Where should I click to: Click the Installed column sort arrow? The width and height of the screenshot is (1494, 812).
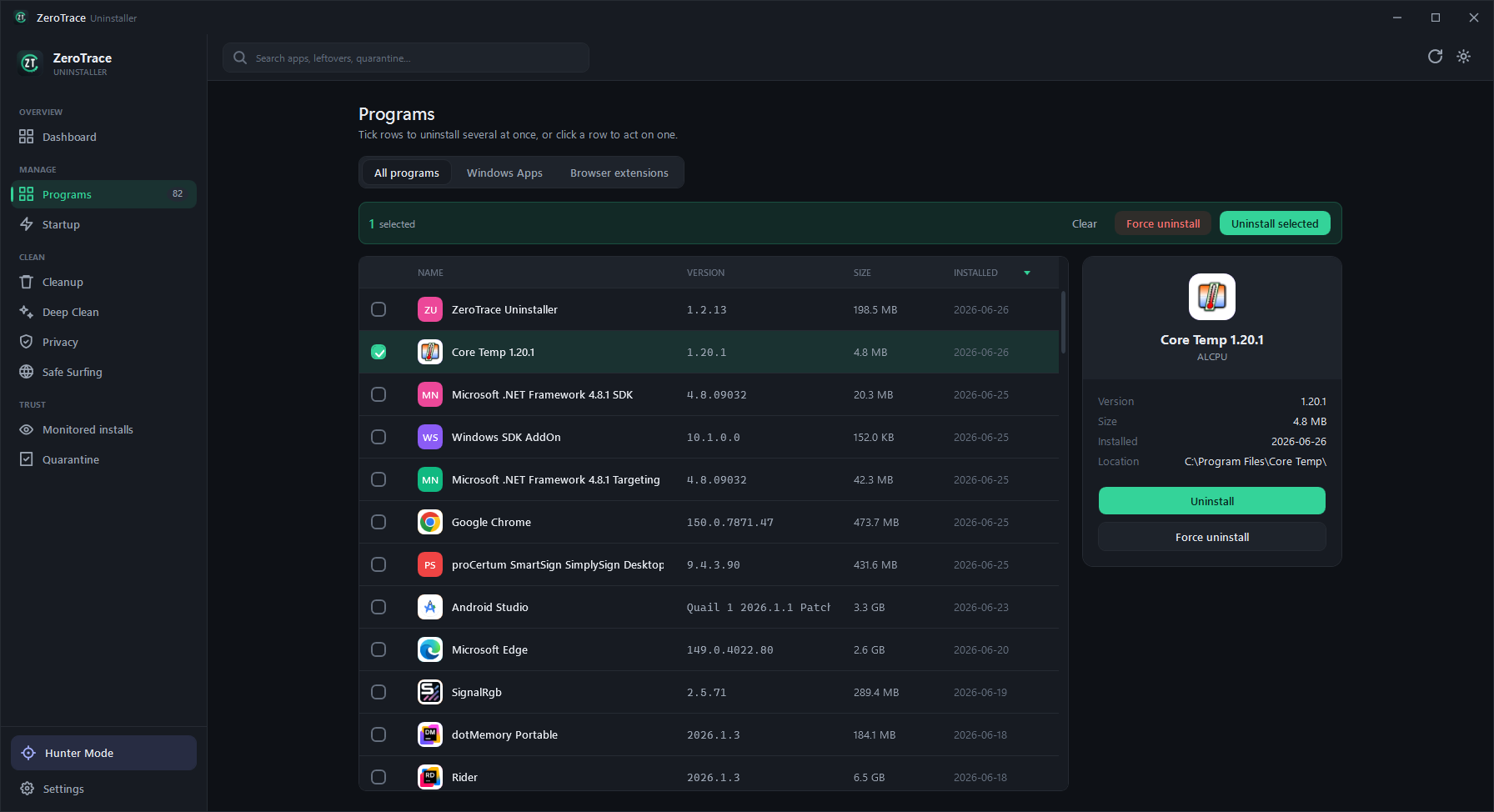pyautogui.click(x=1027, y=273)
